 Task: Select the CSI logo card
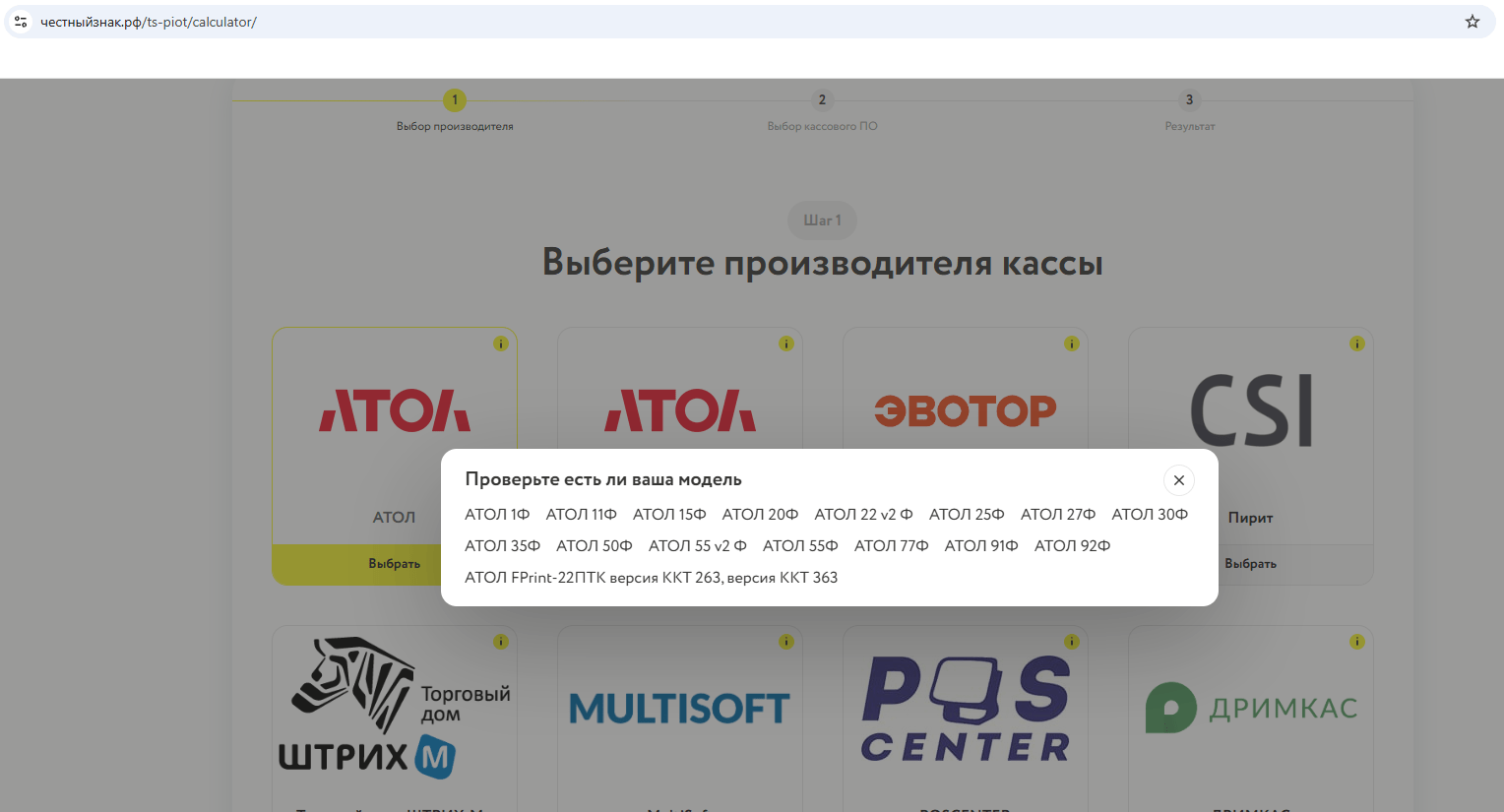(1251, 410)
